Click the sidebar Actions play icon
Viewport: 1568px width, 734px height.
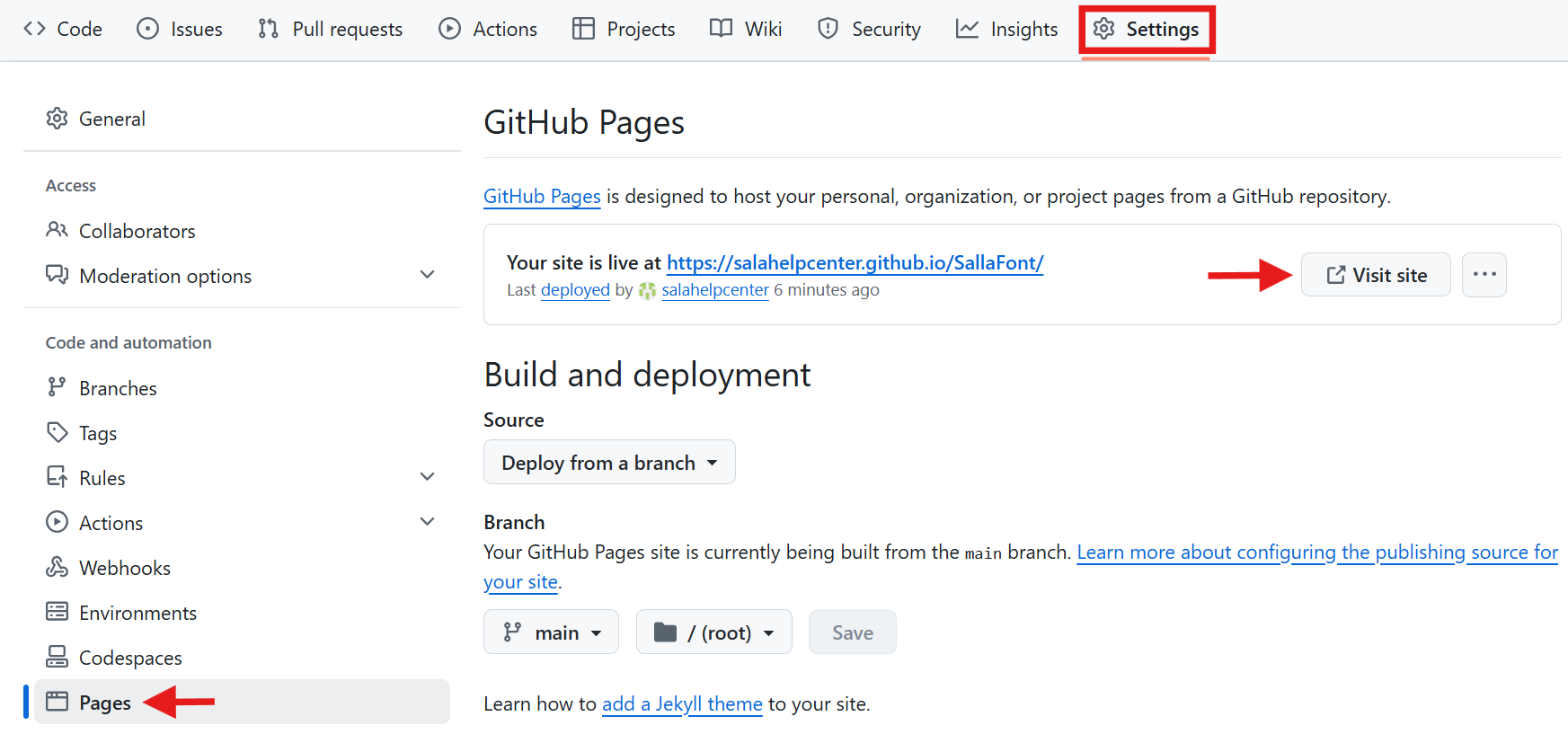[x=58, y=522]
